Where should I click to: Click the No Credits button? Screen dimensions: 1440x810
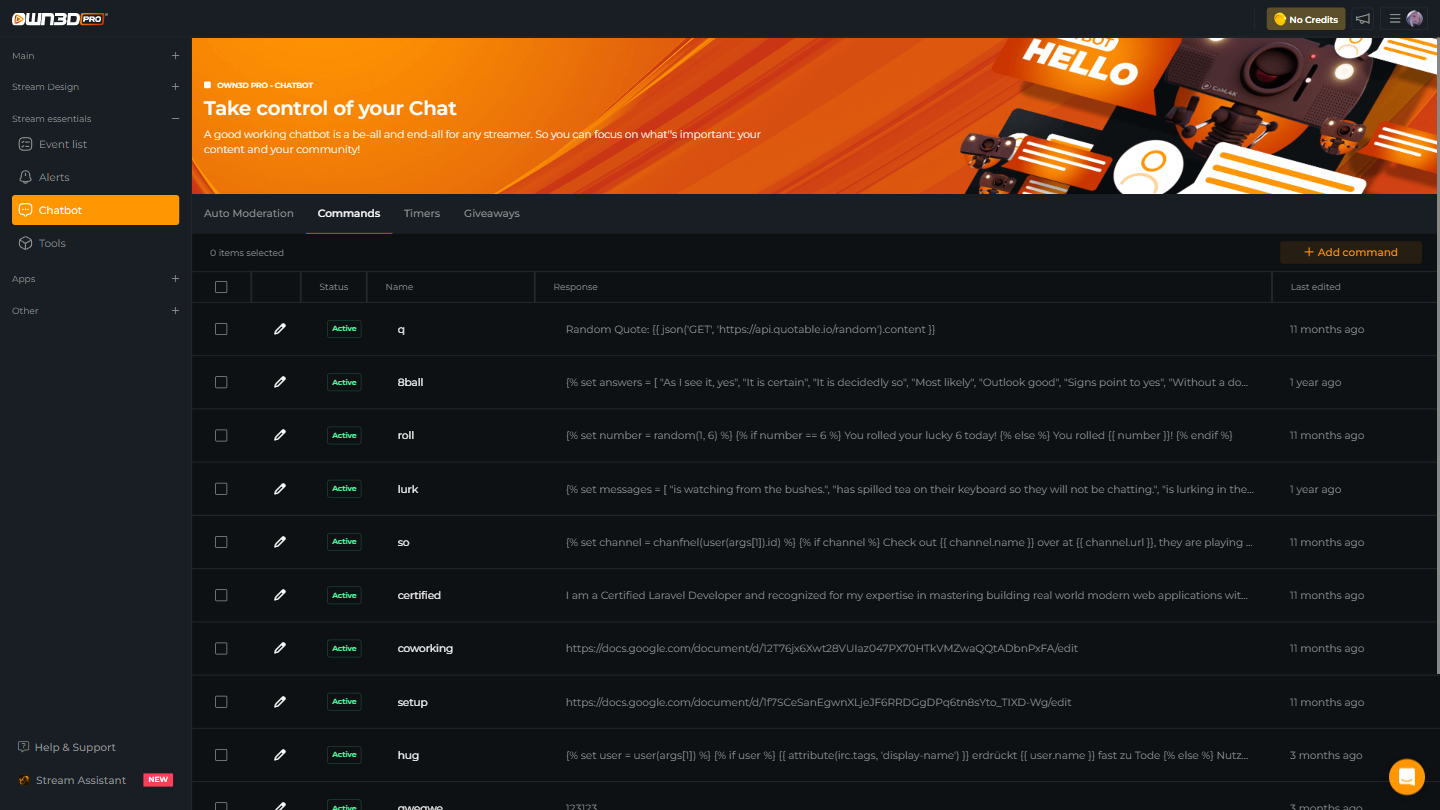(1305, 19)
